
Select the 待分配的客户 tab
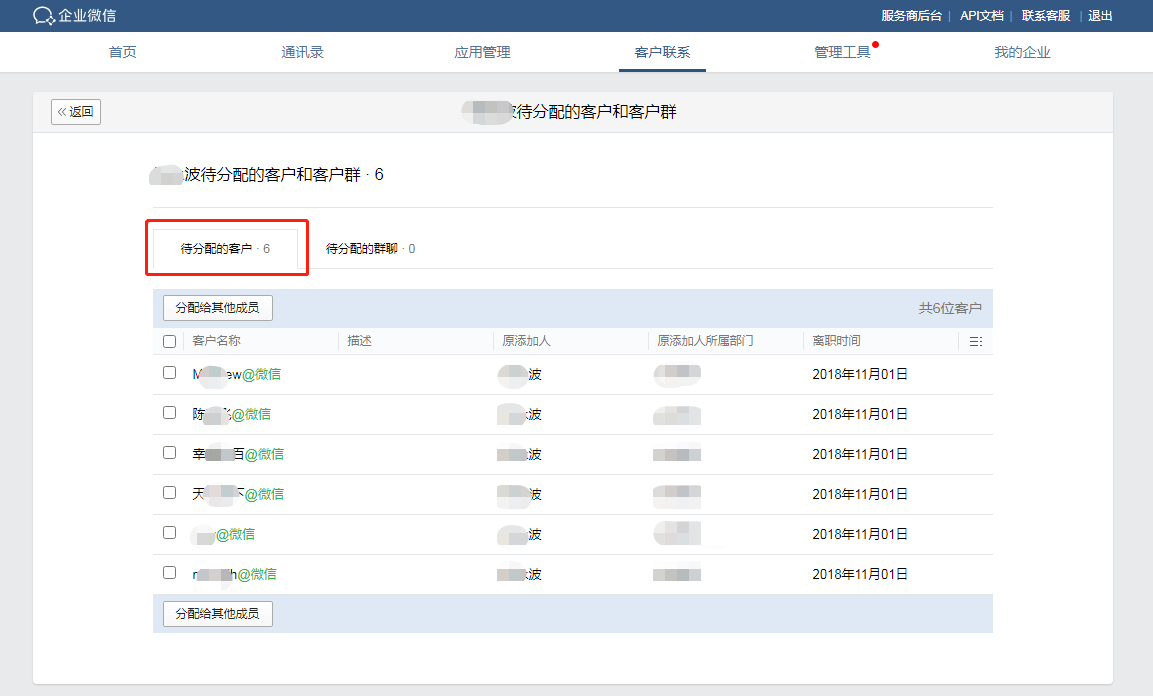click(x=225, y=248)
